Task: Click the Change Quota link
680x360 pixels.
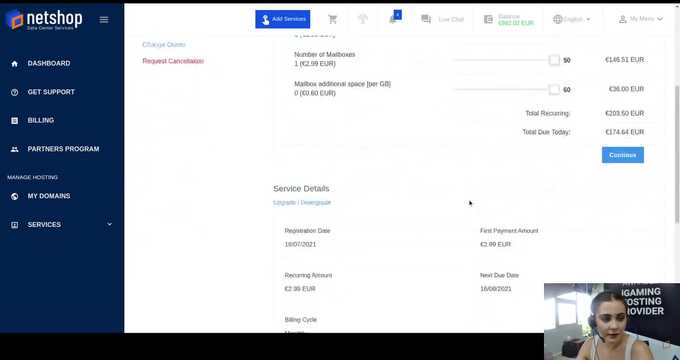Action: pos(164,45)
